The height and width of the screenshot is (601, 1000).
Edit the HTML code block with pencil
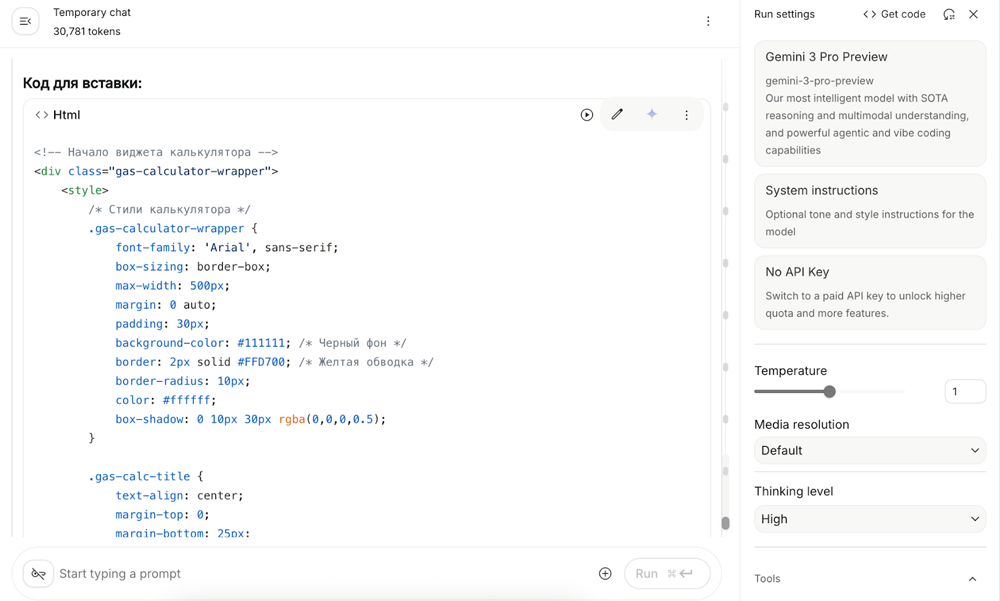click(x=617, y=115)
